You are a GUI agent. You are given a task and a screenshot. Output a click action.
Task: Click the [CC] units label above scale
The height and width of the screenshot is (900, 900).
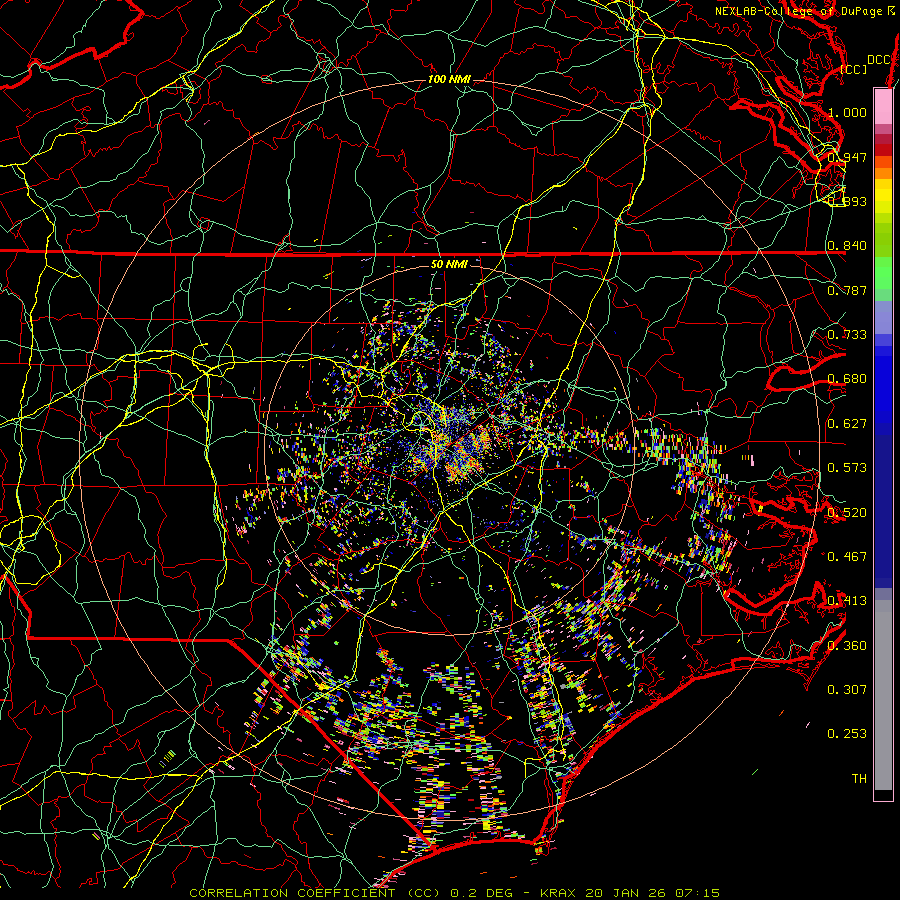click(854, 69)
